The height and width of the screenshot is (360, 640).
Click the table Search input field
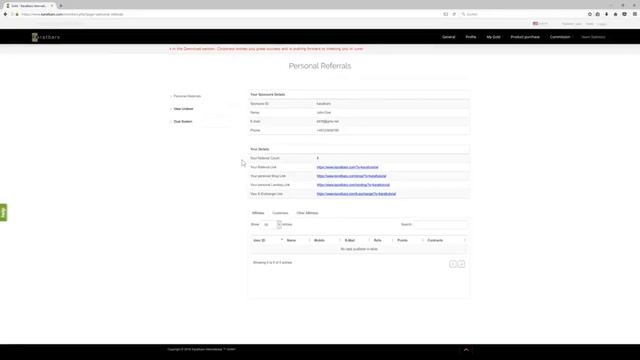click(x=440, y=224)
